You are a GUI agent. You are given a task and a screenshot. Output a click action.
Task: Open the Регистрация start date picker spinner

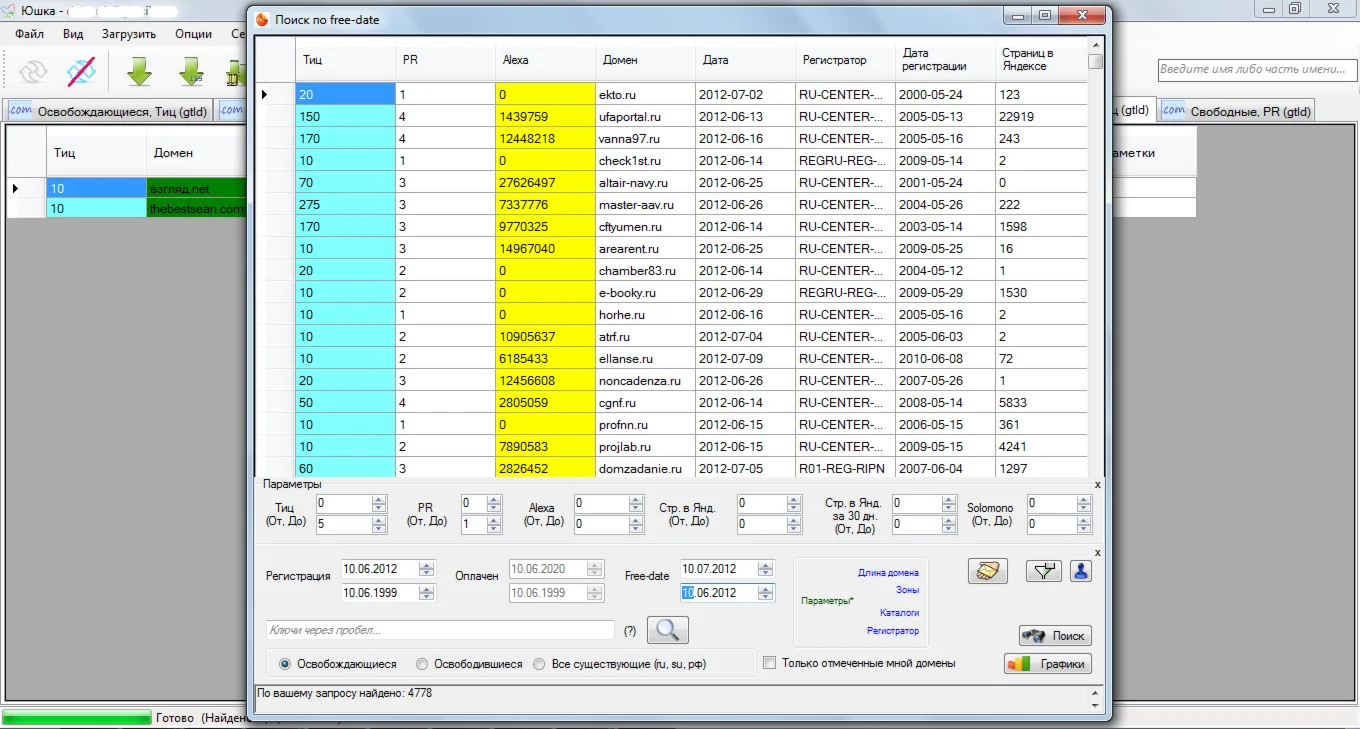(426, 569)
